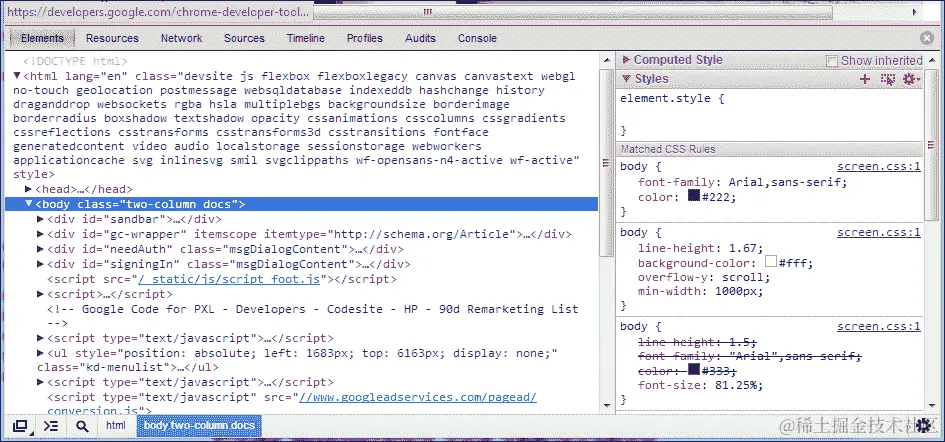Click the developers.google.com URL text

(159, 11)
